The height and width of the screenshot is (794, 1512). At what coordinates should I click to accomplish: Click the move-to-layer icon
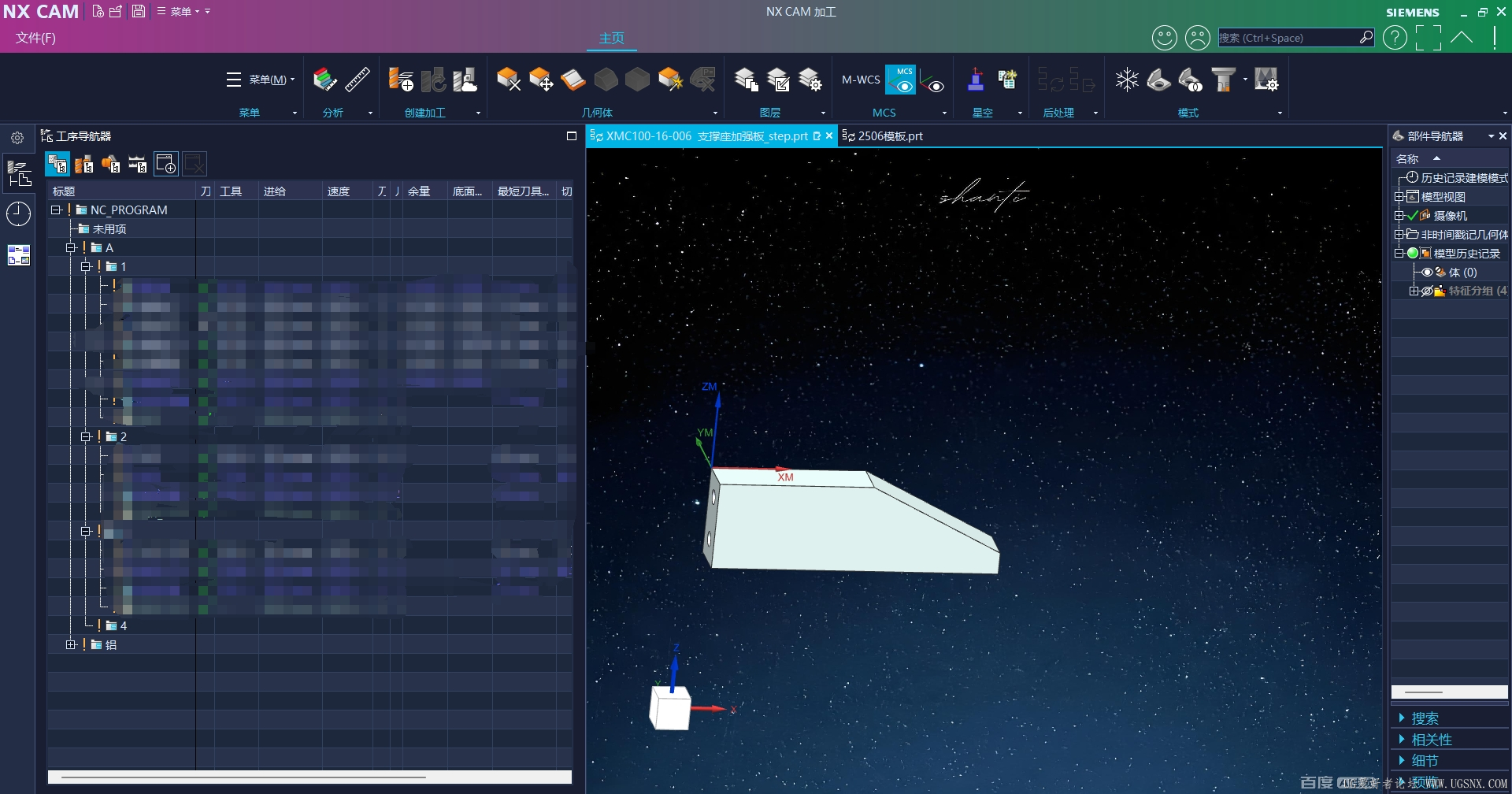pyautogui.click(x=778, y=80)
